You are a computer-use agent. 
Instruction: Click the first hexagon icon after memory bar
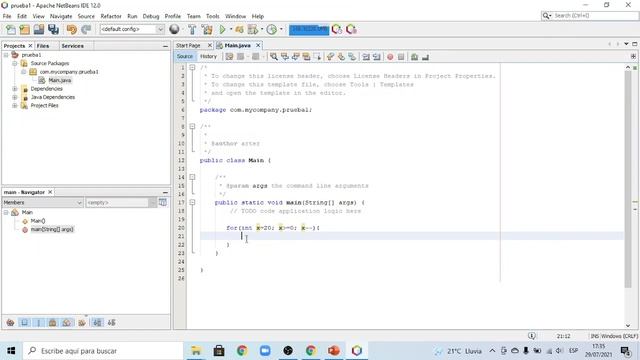[x=337, y=29]
